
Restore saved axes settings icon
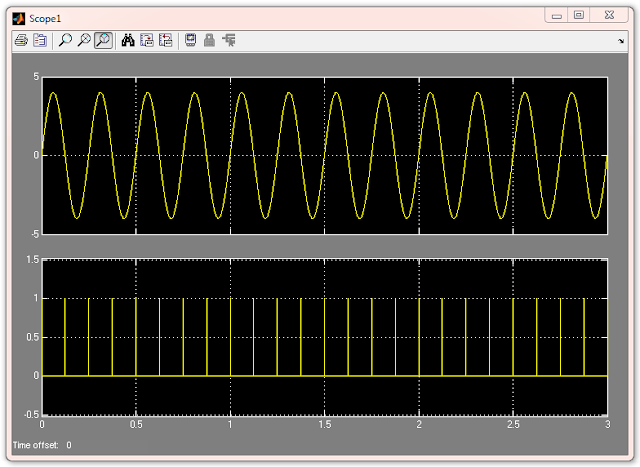(166, 40)
